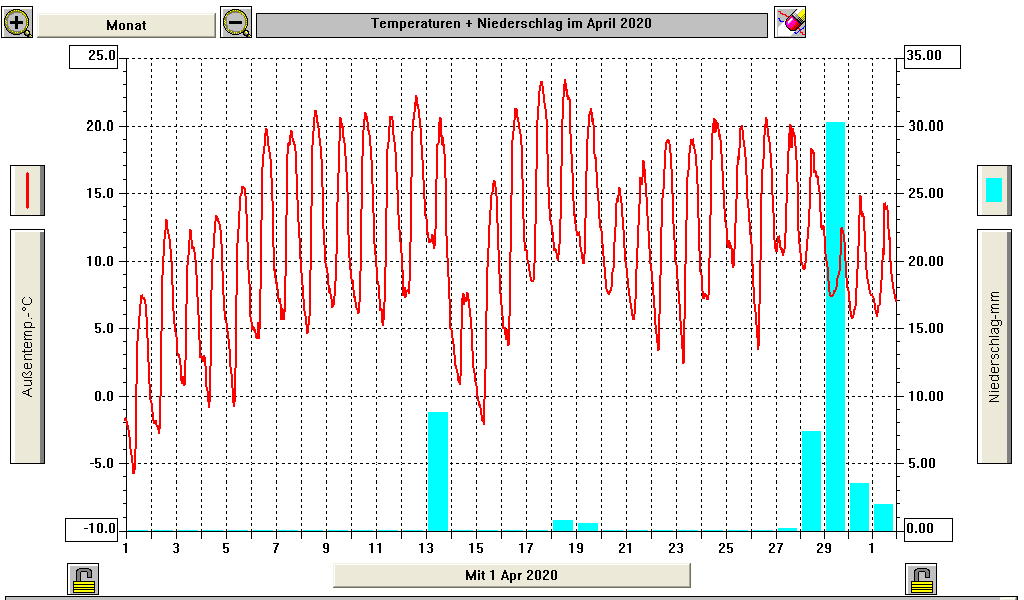Click the right axis maximum field 35.00
This screenshot has height=600, width=1024.
(934, 57)
